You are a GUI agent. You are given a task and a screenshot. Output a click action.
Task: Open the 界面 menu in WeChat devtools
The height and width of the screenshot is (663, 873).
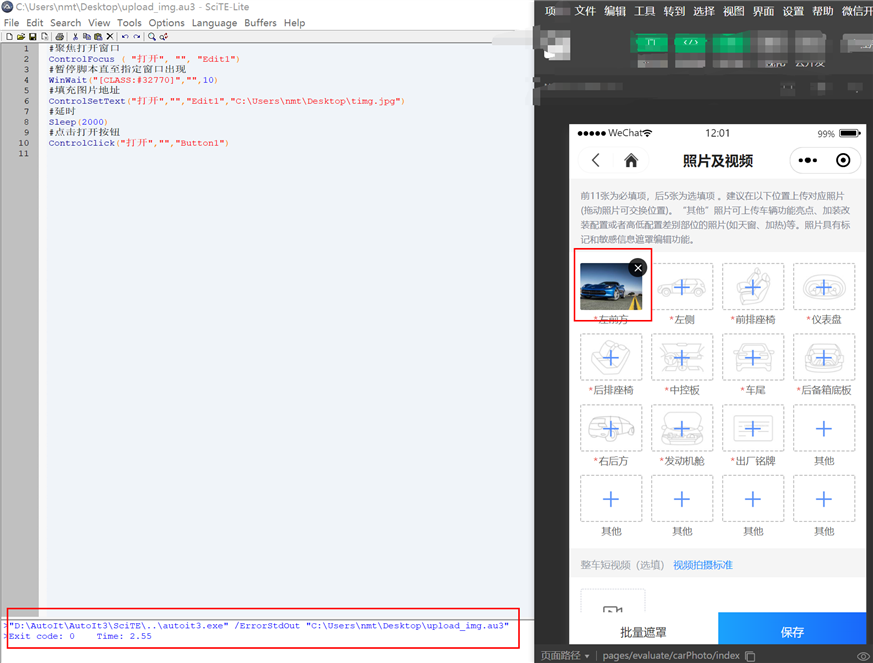(x=763, y=11)
